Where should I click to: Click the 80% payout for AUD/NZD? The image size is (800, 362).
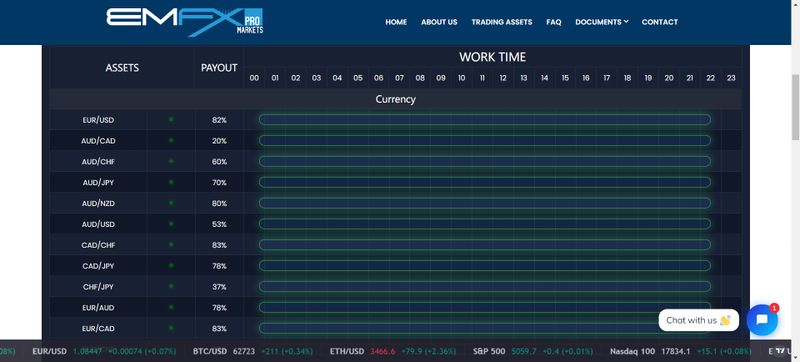point(219,203)
